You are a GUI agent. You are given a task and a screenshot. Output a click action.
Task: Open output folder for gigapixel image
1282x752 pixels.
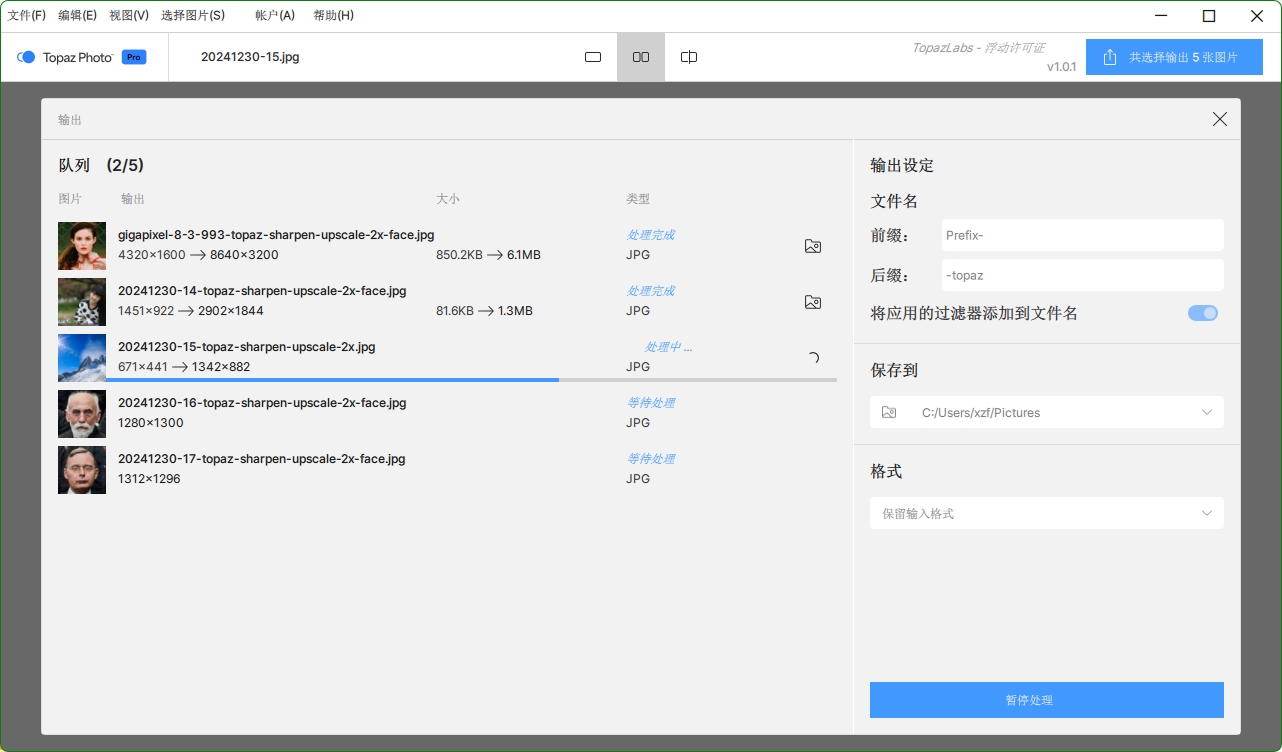pyautogui.click(x=813, y=246)
